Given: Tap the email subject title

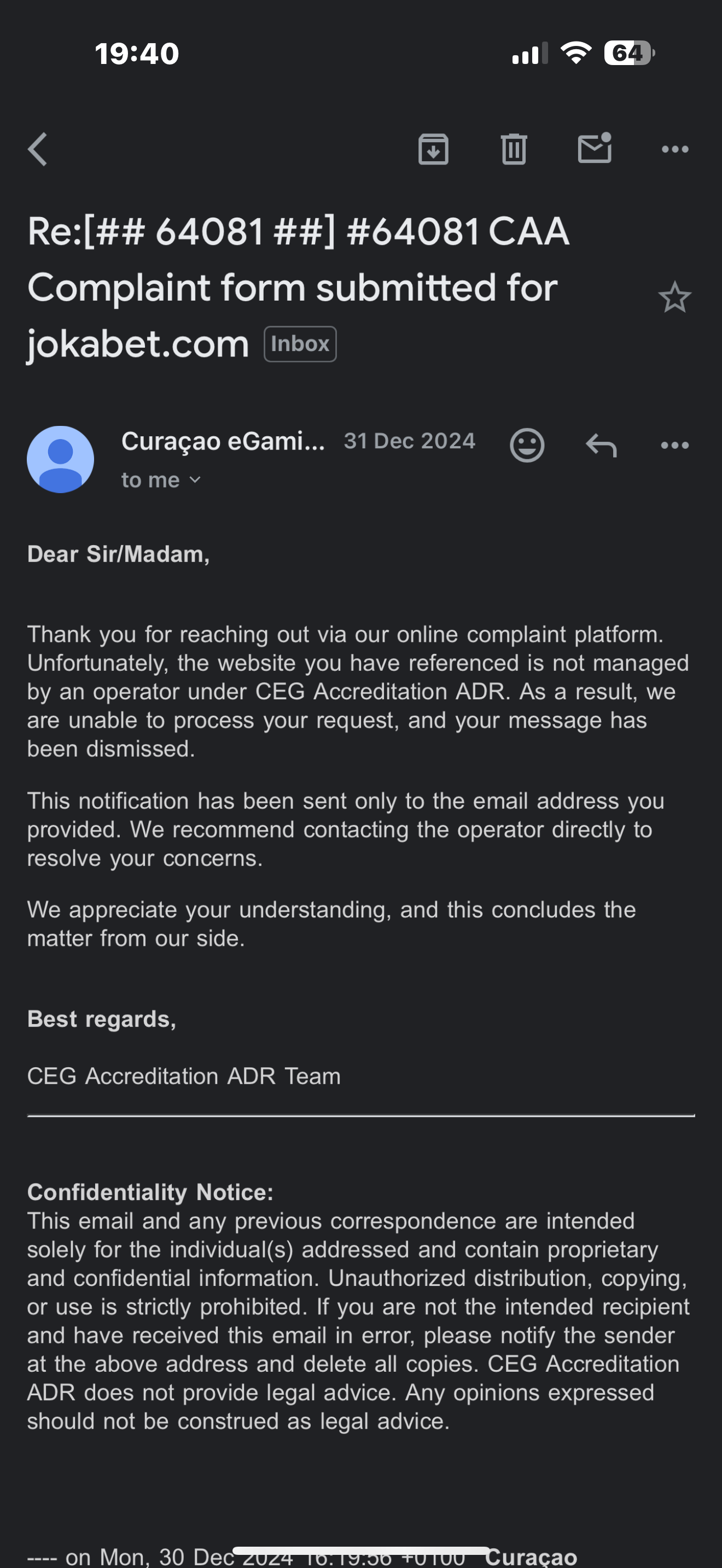Looking at the screenshot, I should coord(298,288).
